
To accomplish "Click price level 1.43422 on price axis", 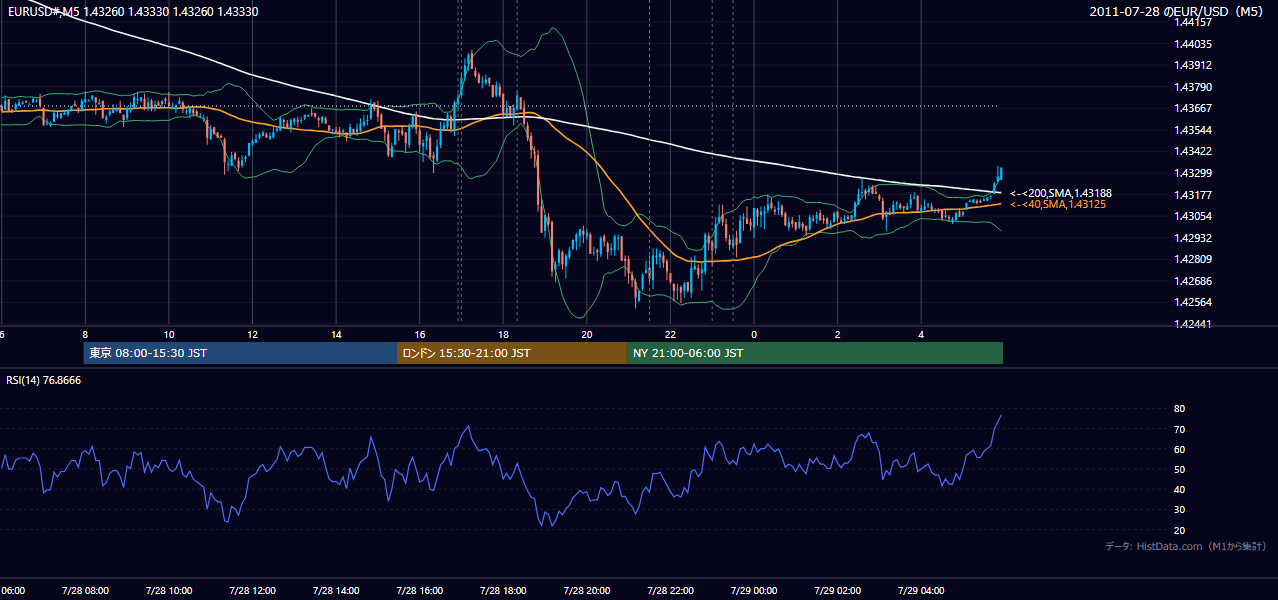I will (x=1192, y=151).
